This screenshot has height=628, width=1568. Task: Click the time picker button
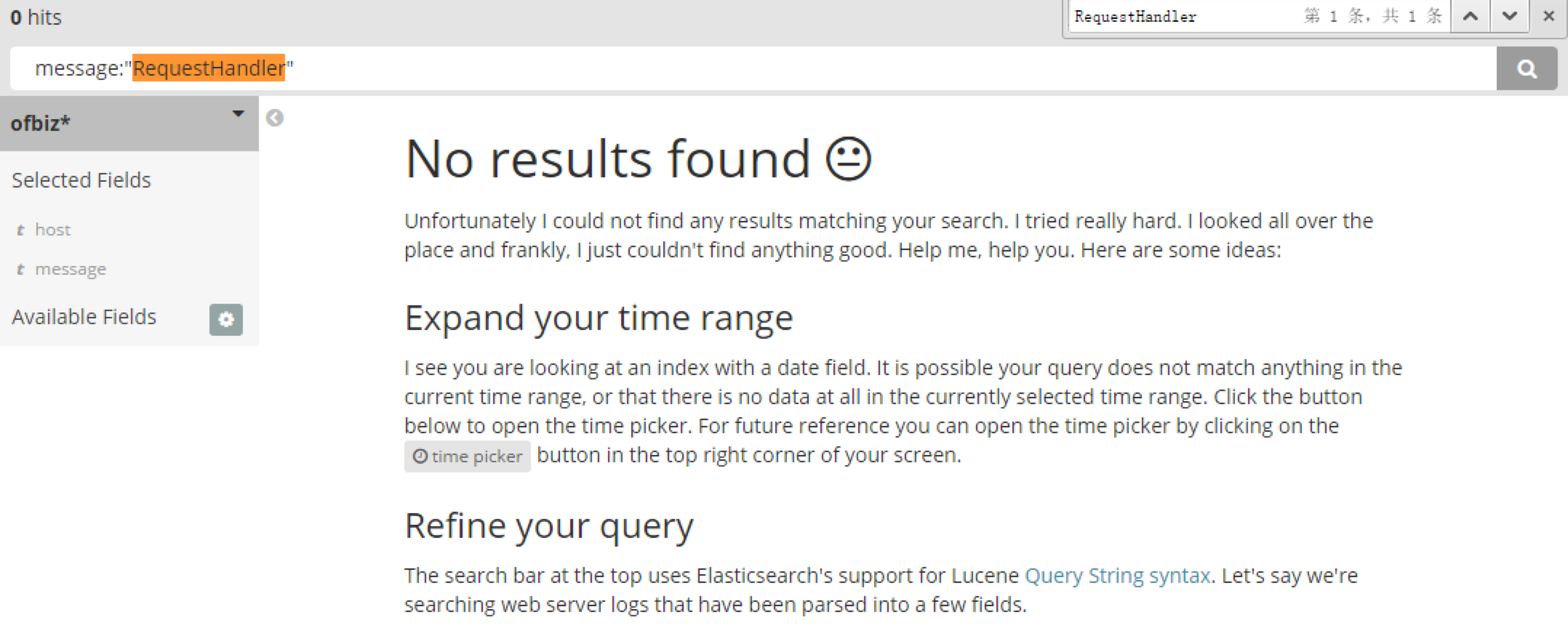point(468,456)
